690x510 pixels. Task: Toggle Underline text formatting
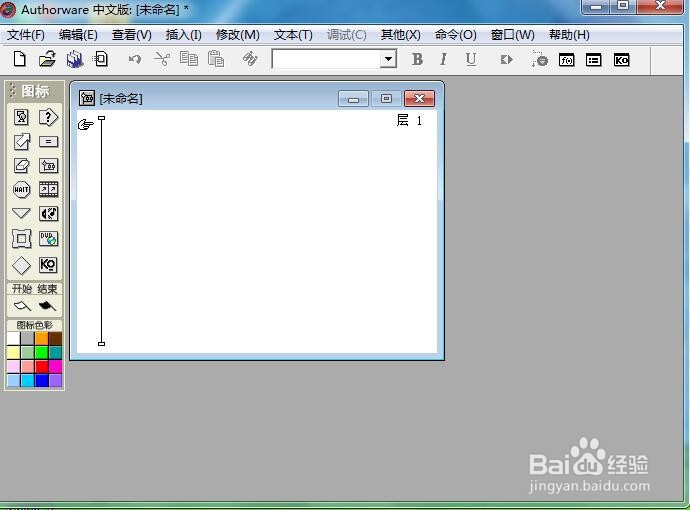[471, 59]
